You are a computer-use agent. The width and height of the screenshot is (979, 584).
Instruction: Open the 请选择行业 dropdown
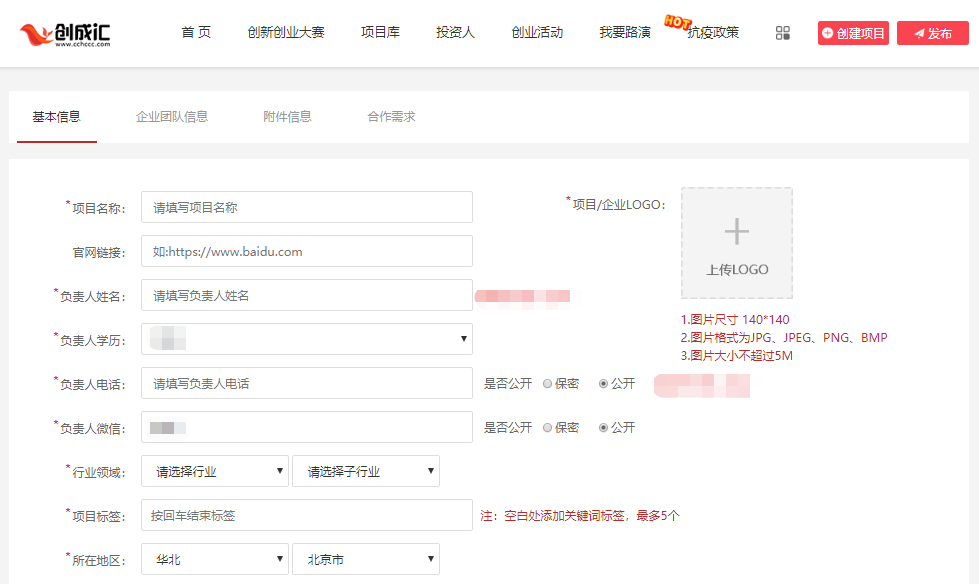(x=214, y=471)
